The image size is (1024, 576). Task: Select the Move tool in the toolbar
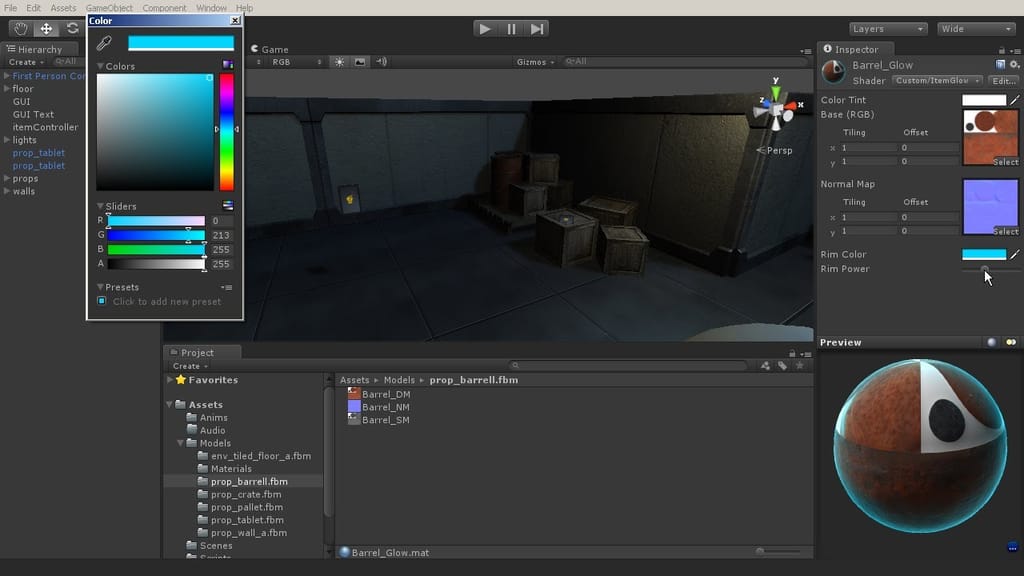pos(46,29)
